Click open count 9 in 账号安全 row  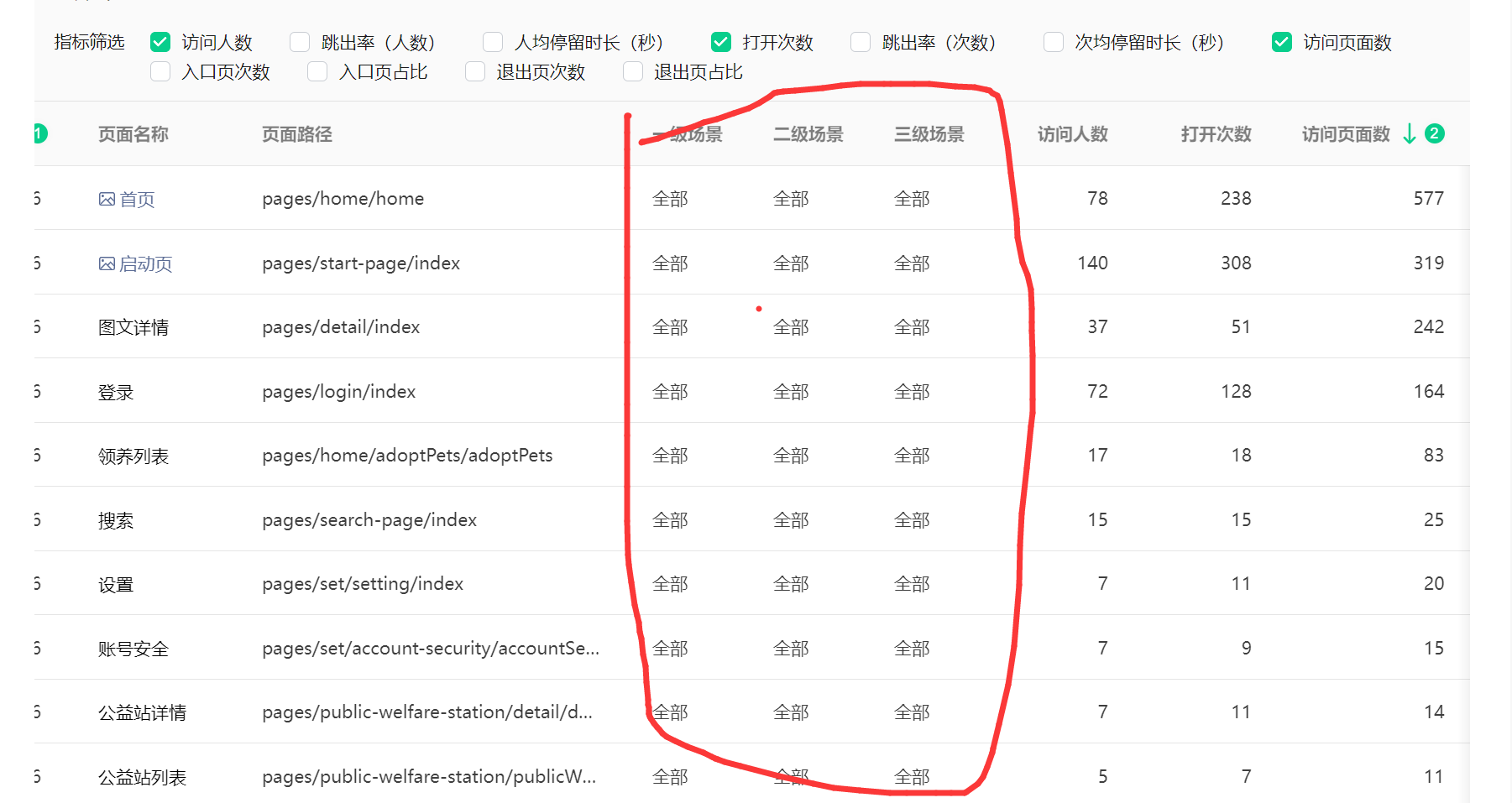click(x=1247, y=649)
